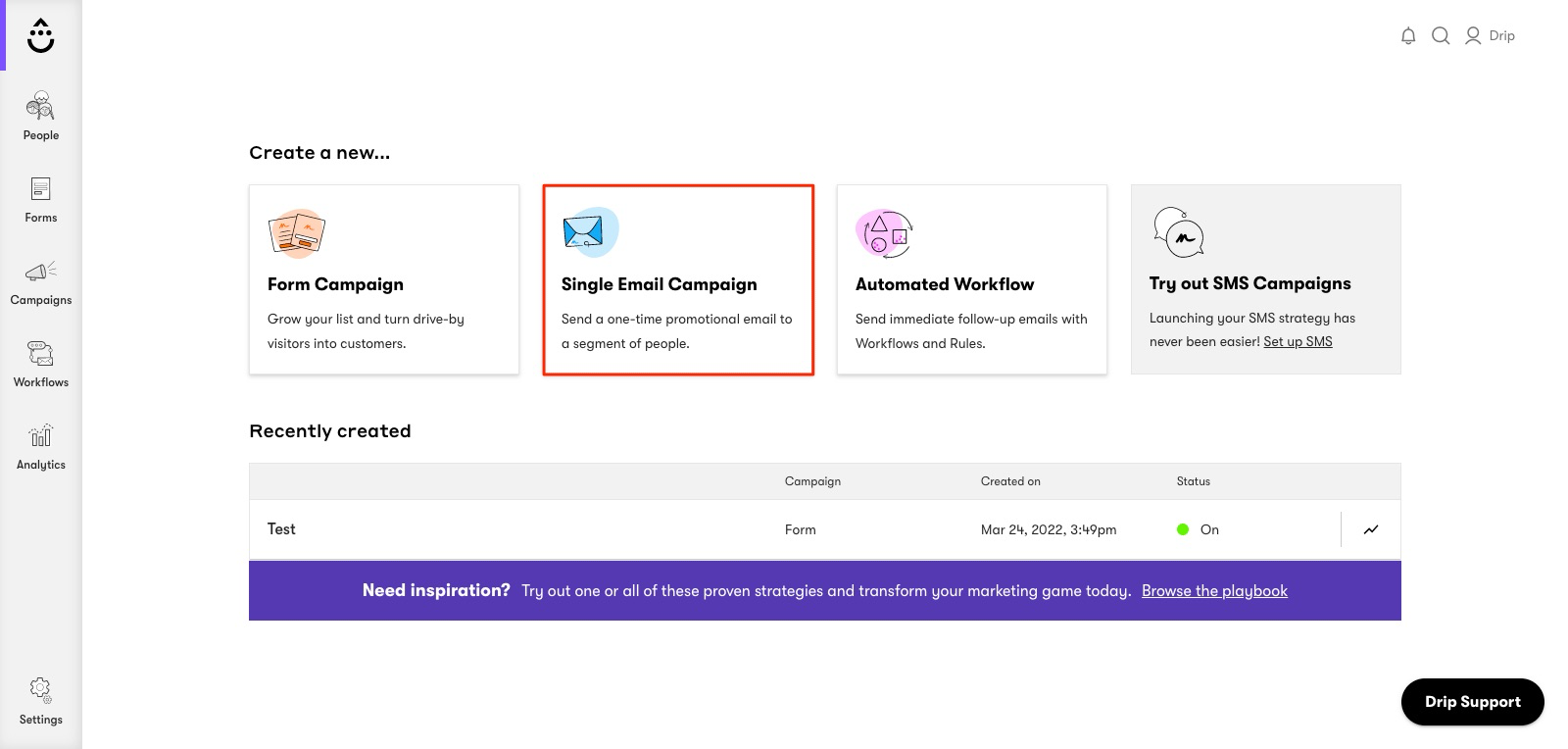The image size is (1568, 749).
Task: Create a new Form Campaign card
Action: [x=384, y=279]
